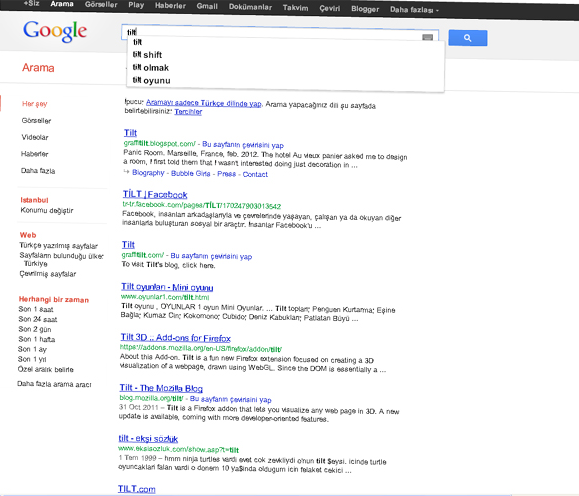Open the TILT.com result
The image size is (579, 496).
coord(137,489)
